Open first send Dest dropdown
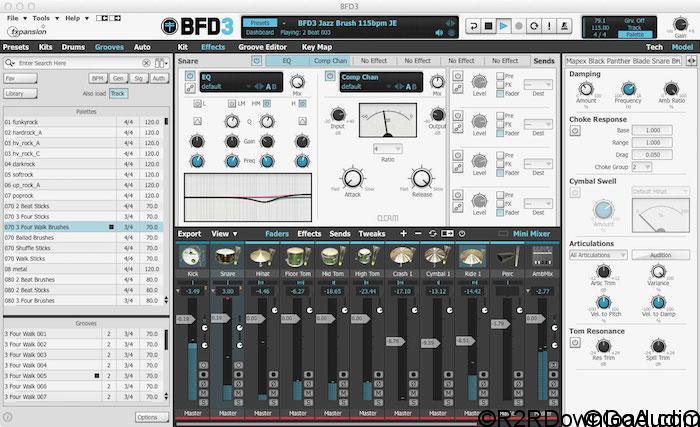The width and height of the screenshot is (700, 427). coord(538,84)
